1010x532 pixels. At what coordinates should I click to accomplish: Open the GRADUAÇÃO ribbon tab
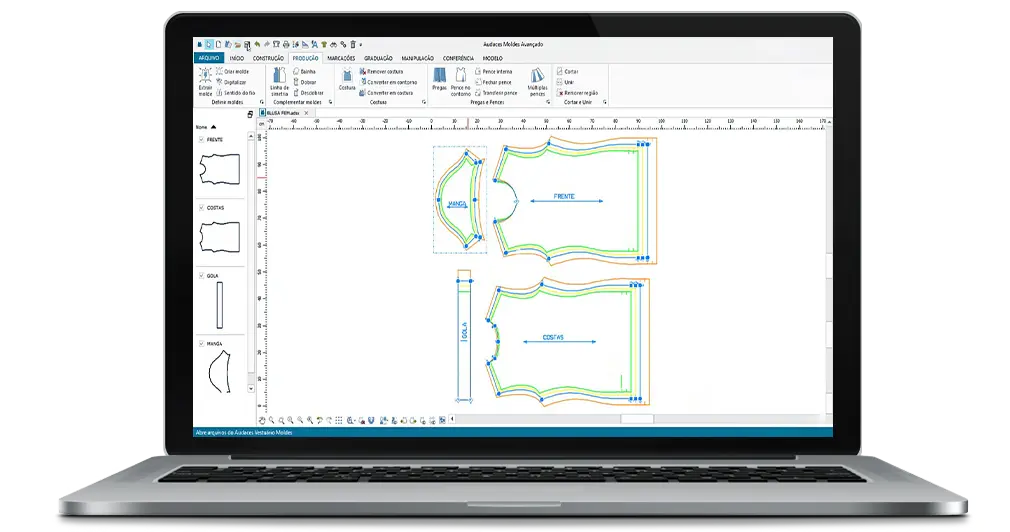[x=378, y=58]
